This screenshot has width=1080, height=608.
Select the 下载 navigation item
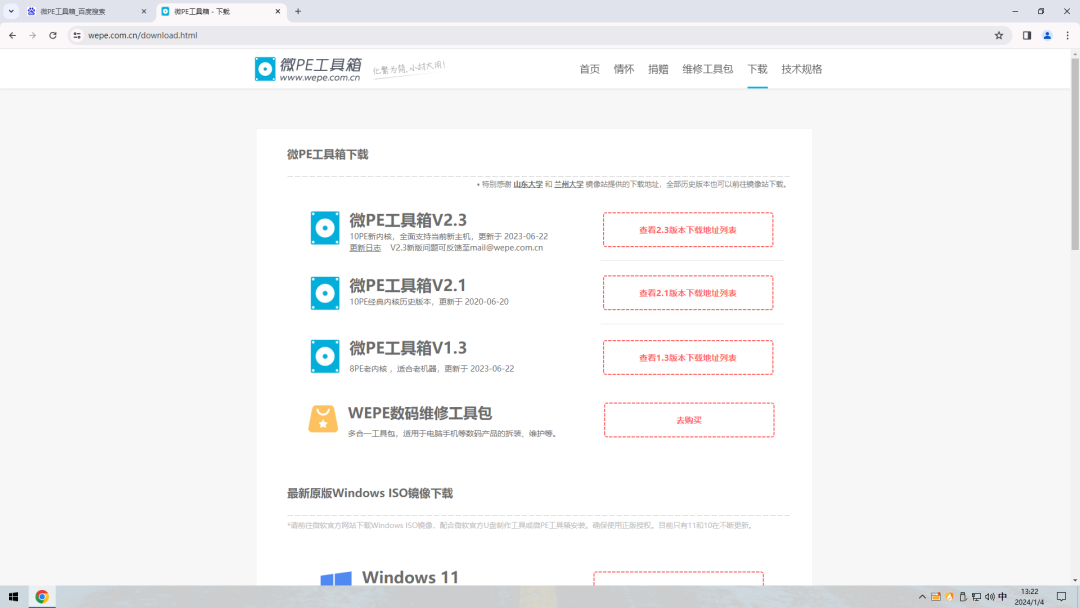point(757,69)
